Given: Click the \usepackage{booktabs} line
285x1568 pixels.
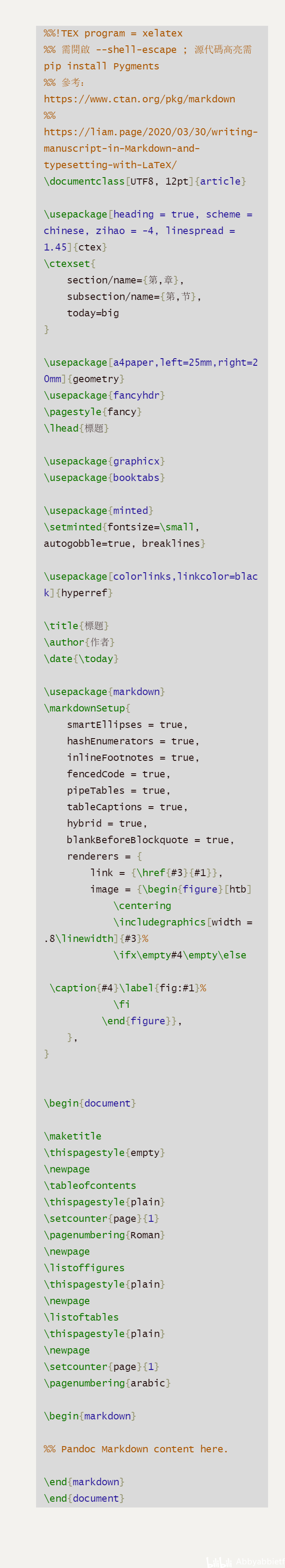Looking at the screenshot, I should [x=104, y=477].
